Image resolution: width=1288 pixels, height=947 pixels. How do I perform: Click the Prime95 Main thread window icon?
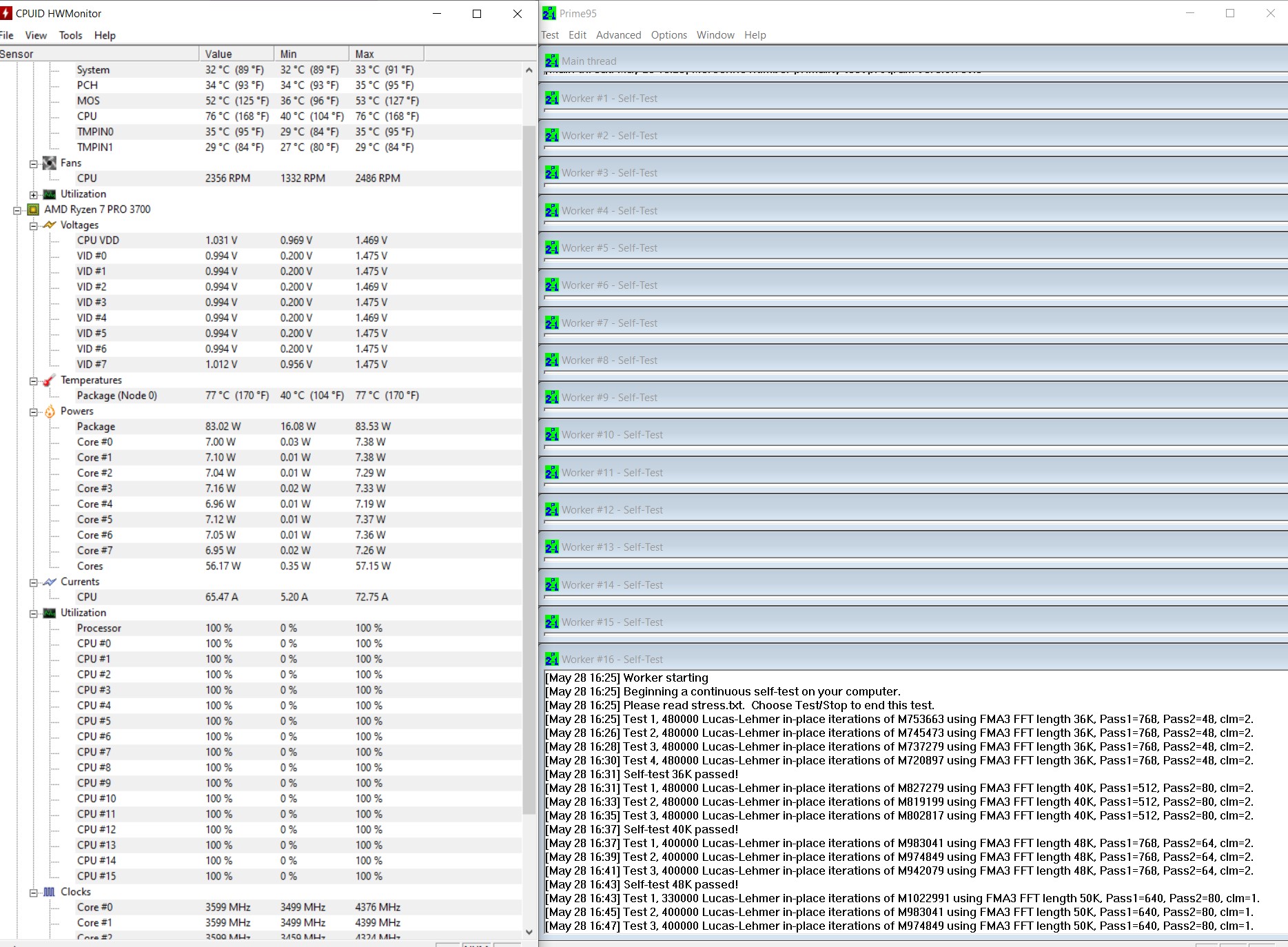552,61
